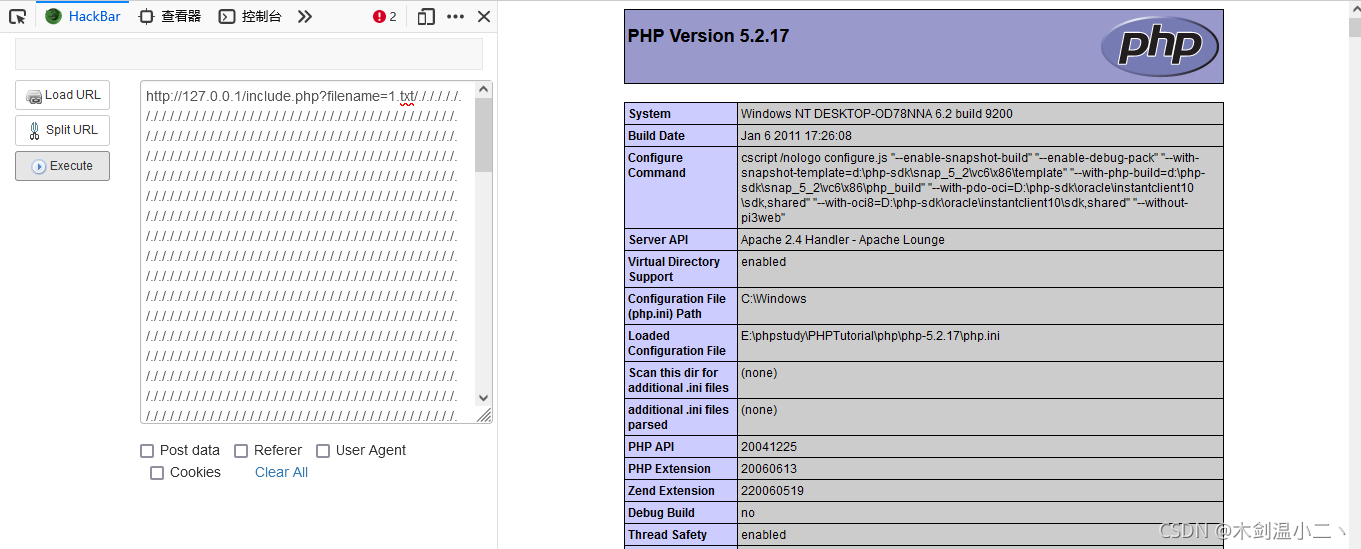This screenshot has height=549, width=1361.
Task: Click the PHP logo image
Action: point(1159,46)
